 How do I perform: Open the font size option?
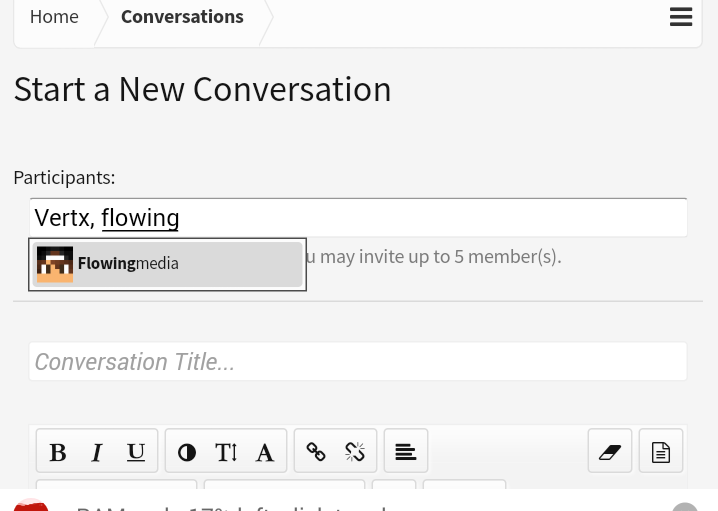(x=226, y=452)
